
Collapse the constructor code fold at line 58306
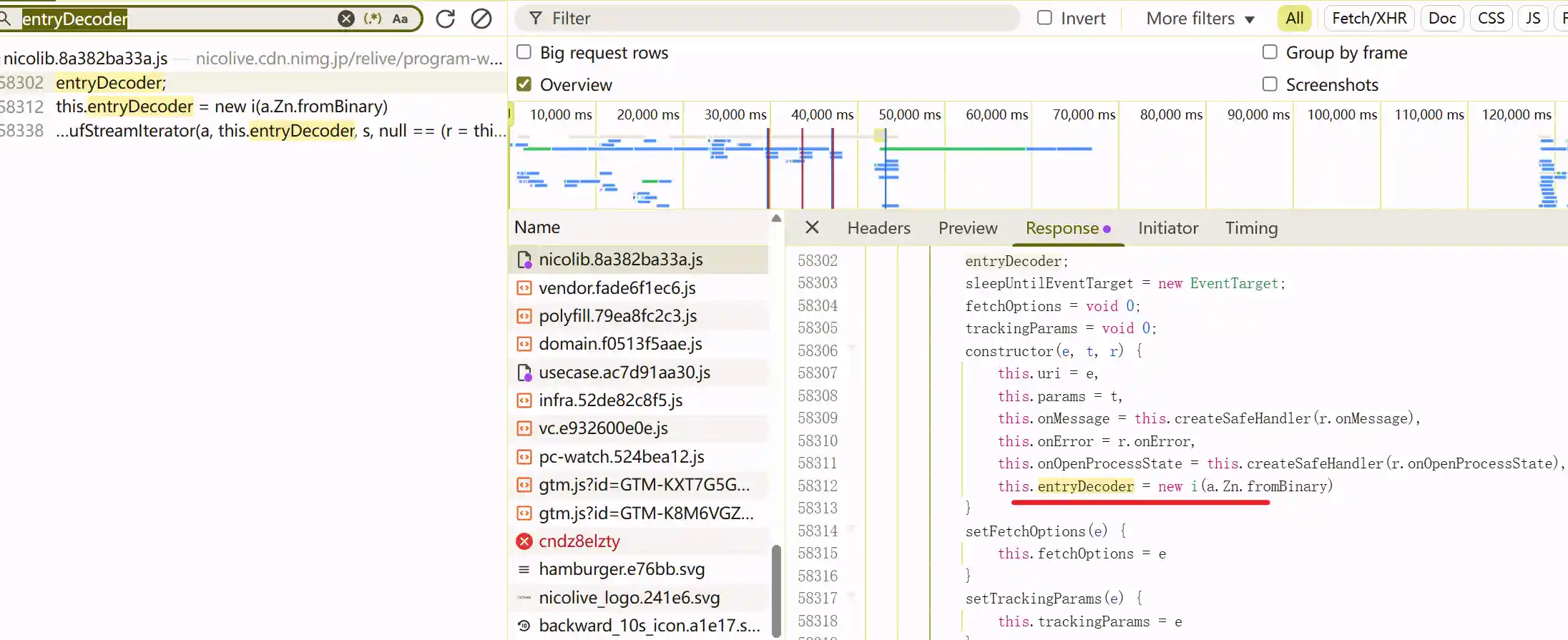852,350
